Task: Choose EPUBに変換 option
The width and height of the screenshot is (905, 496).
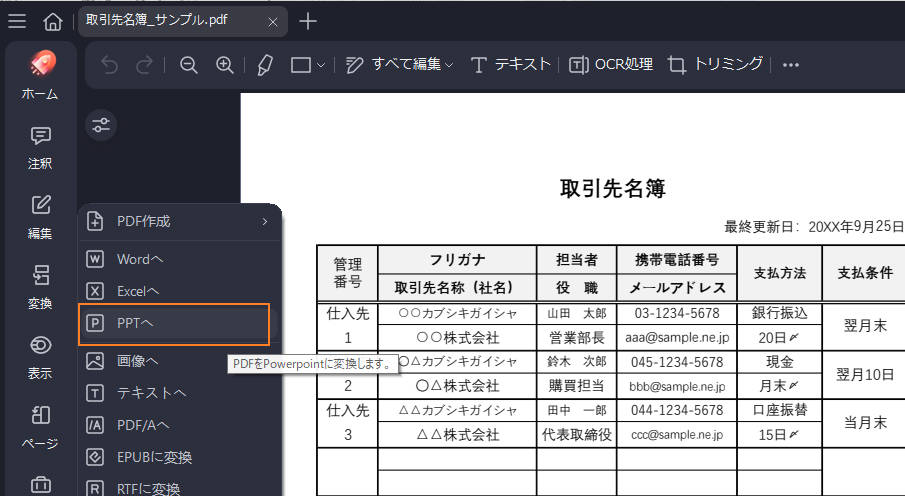Action: pos(179,457)
